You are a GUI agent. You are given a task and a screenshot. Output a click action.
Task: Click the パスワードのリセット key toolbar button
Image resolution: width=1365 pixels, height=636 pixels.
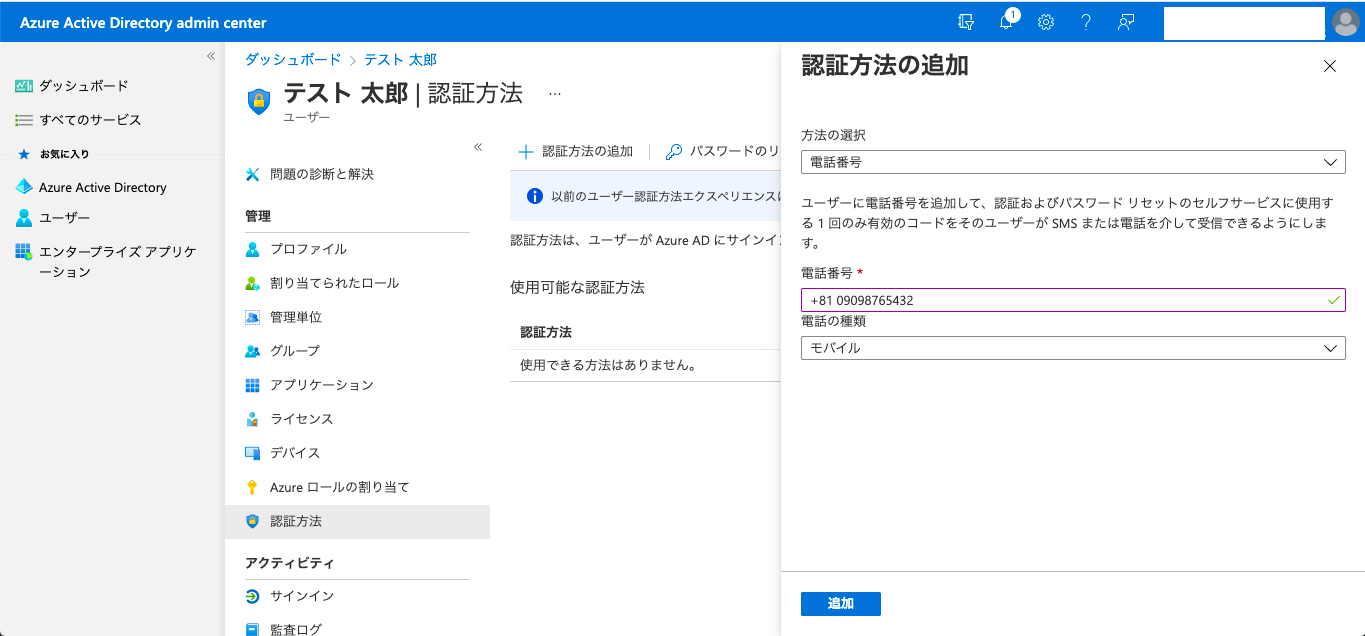(722, 151)
